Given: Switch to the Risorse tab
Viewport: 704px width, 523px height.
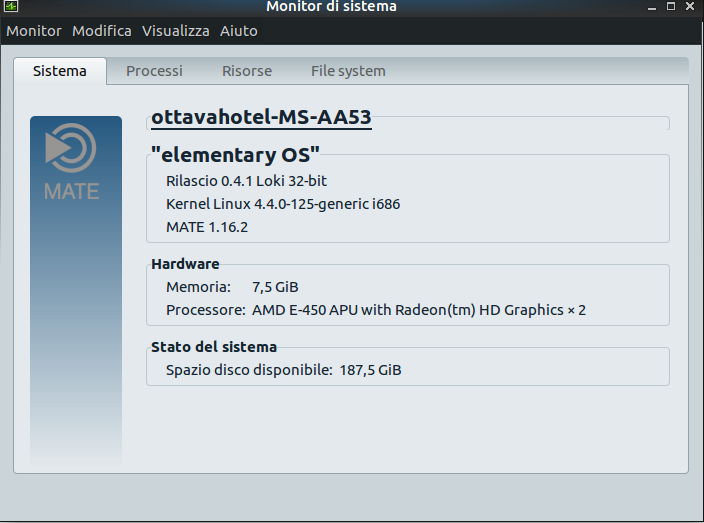Looking at the screenshot, I should [x=247, y=71].
